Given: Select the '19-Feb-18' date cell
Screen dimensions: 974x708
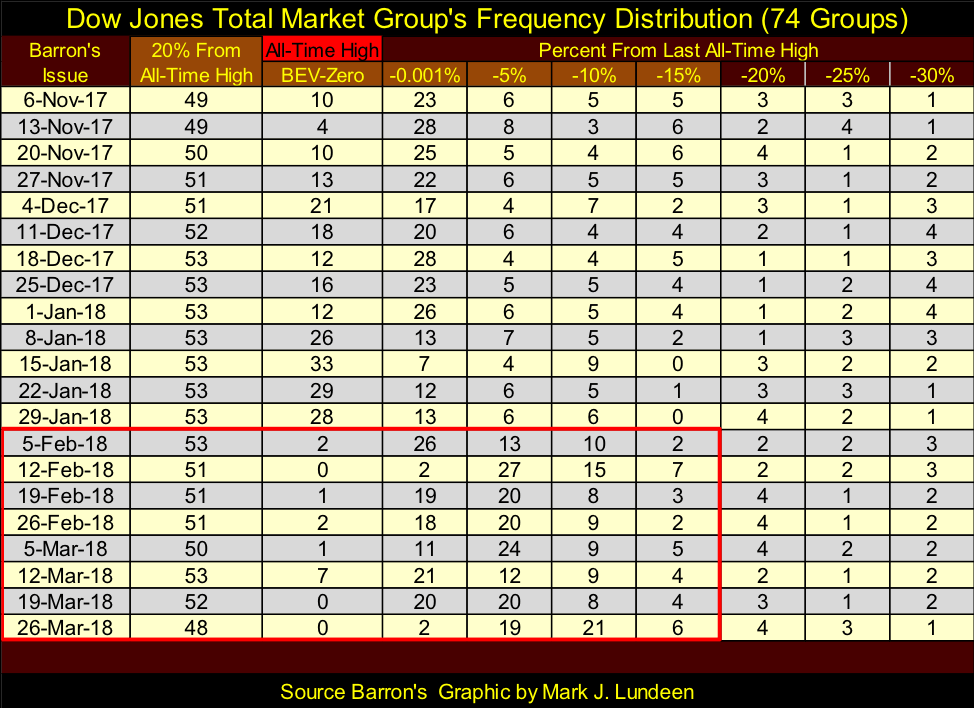Looking at the screenshot, I should tap(65, 496).
